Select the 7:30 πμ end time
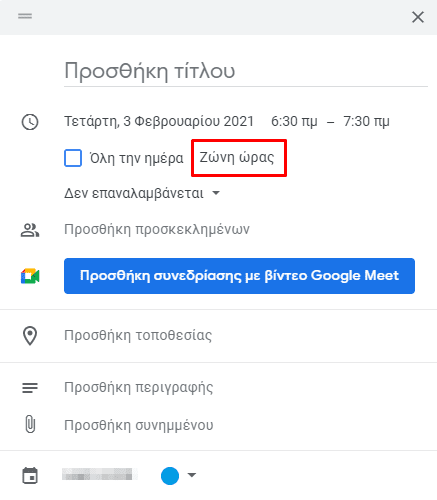The height and width of the screenshot is (500, 437). [366, 121]
